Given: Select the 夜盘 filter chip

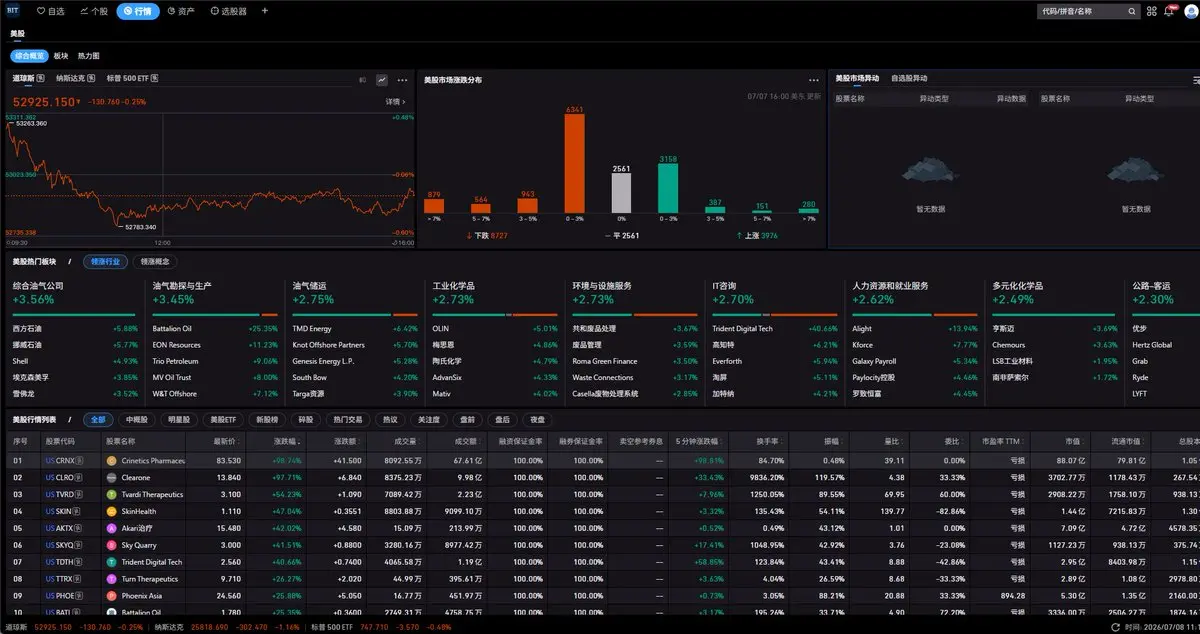Looking at the screenshot, I should pyautogui.click(x=538, y=420).
